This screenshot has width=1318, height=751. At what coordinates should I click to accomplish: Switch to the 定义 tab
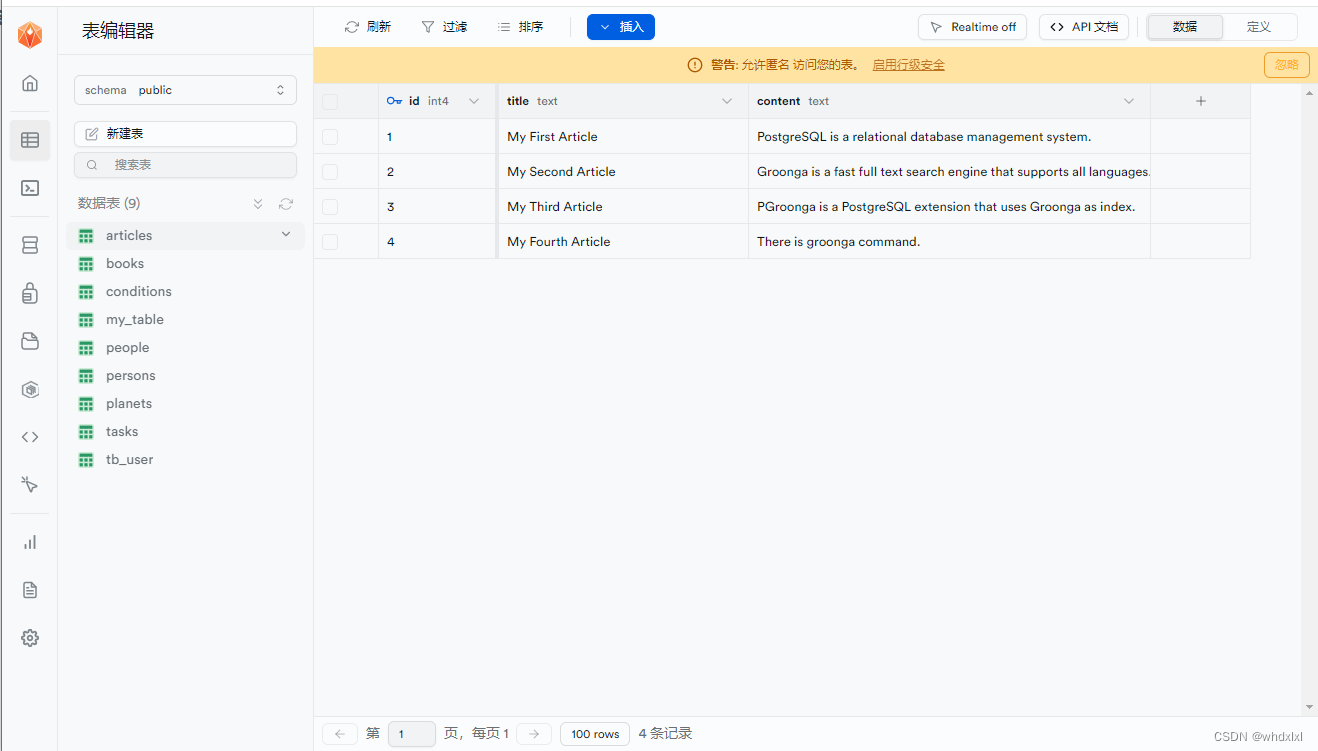(1261, 26)
